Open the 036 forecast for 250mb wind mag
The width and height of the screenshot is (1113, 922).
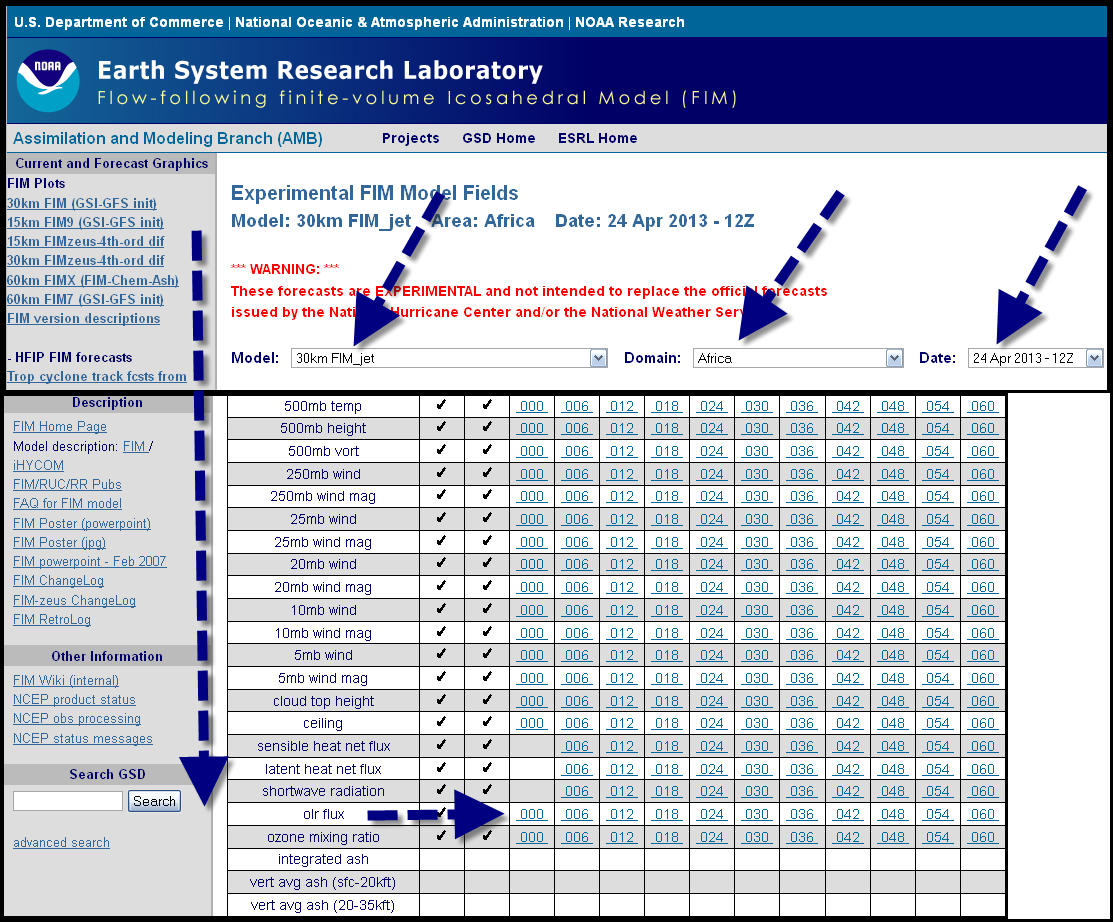tap(802, 497)
